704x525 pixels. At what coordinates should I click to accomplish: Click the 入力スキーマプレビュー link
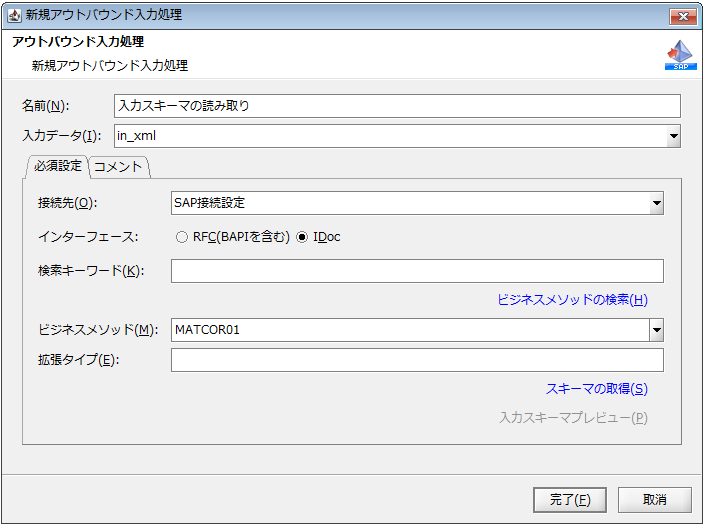click(573, 418)
